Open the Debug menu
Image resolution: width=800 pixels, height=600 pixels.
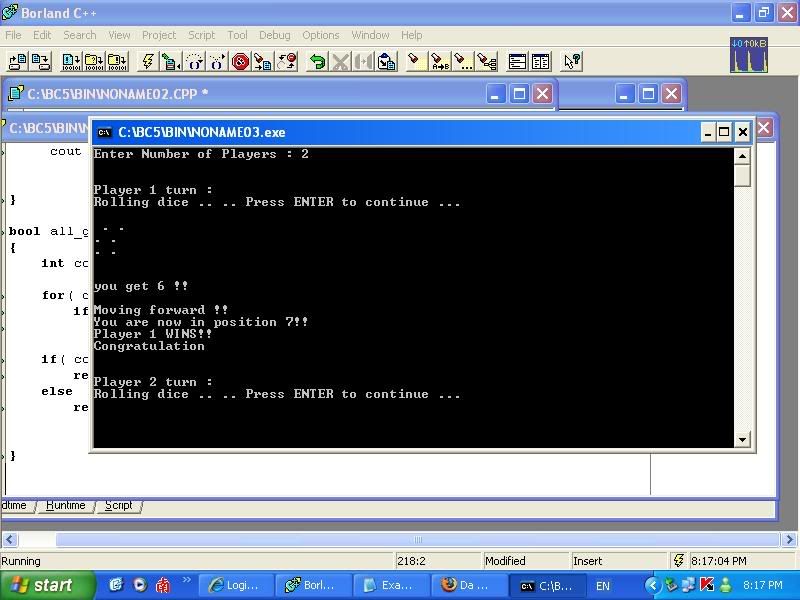(x=274, y=35)
